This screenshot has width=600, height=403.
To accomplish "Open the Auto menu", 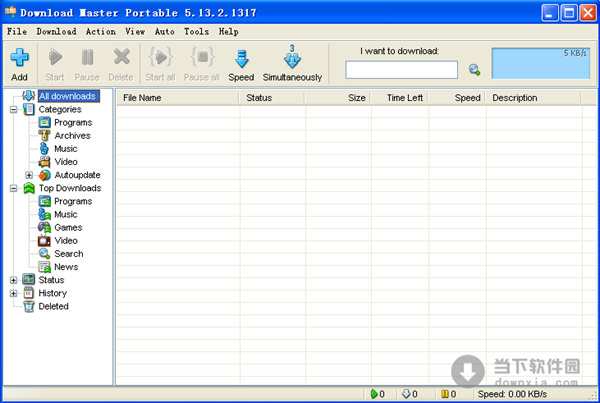I will 165,32.
